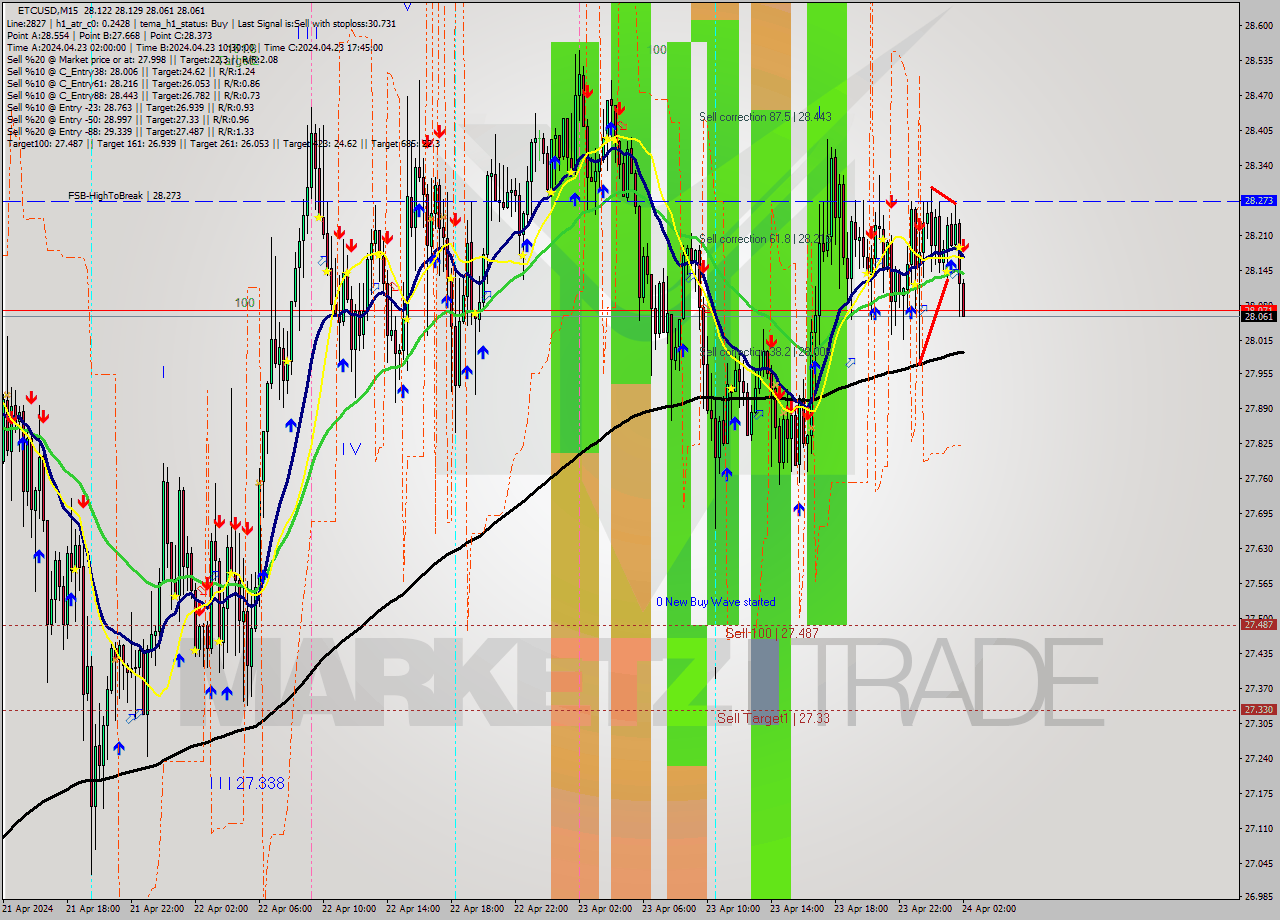The height and width of the screenshot is (920, 1280).
Task: Select the 'Sell %20 @ Market price' line
Action: click(x=142, y=59)
